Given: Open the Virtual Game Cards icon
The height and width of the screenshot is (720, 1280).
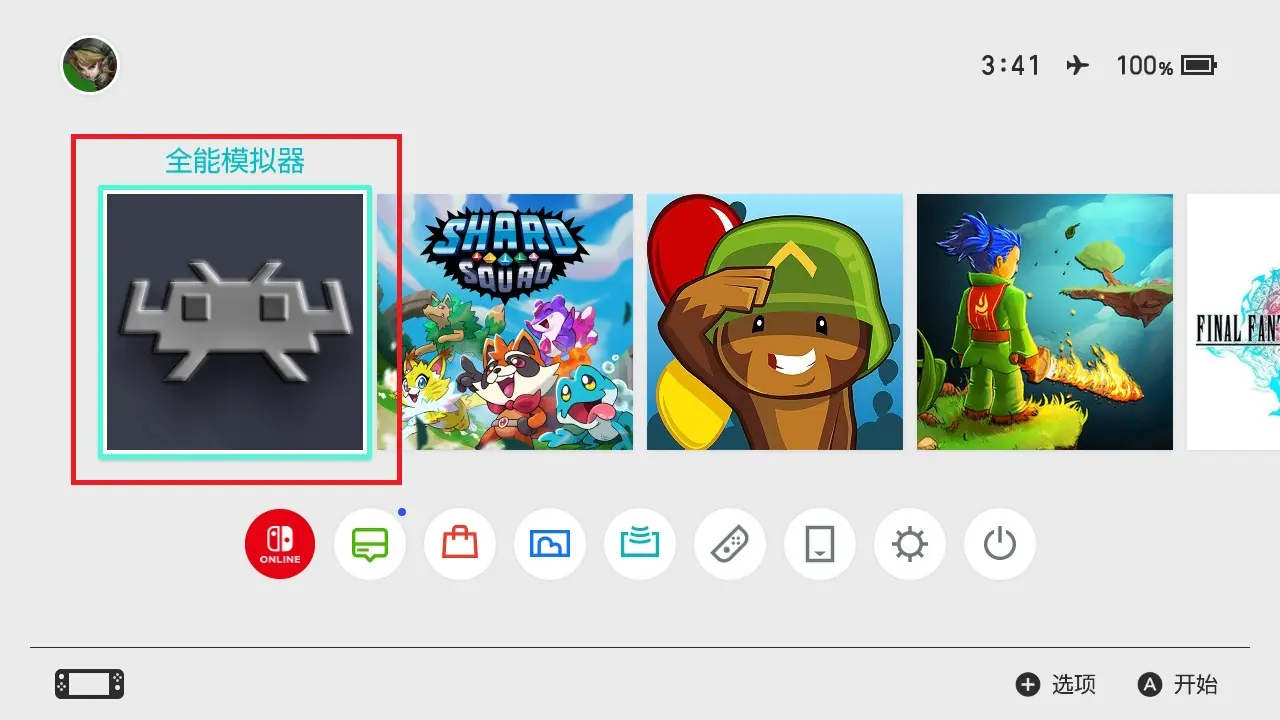Looking at the screenshot, I should [820, 545].
